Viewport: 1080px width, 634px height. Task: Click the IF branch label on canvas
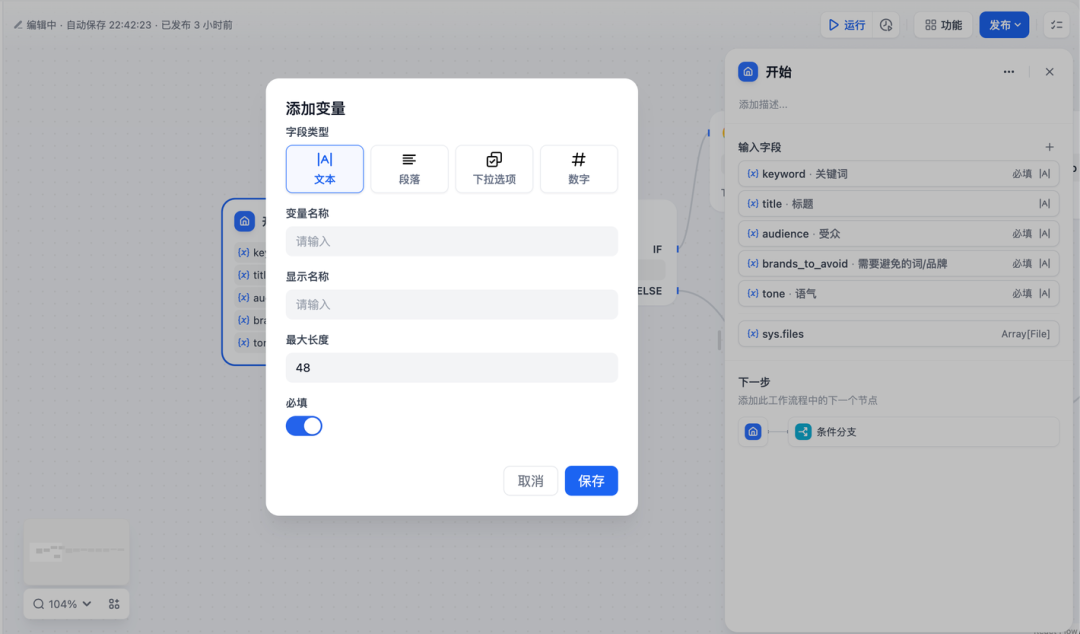pos(657,249)
